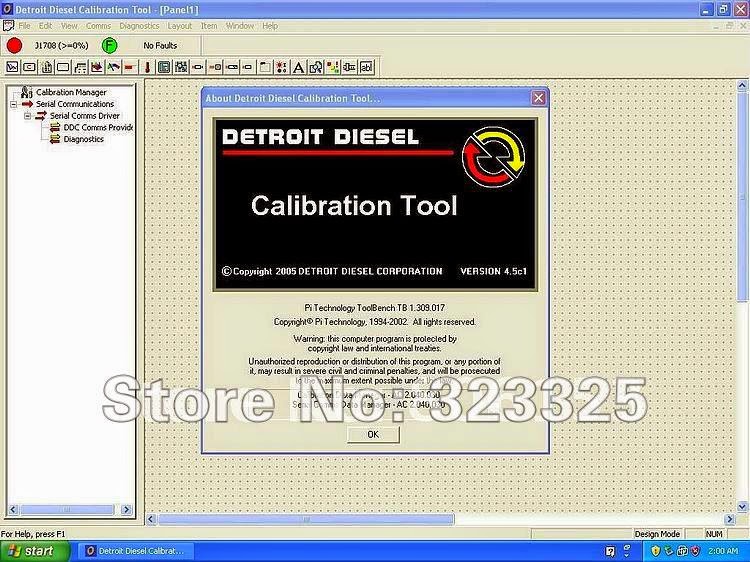This screenshot has height=562, width=750.
Task: Click design area horizontal scrollbar left arrow
Action: click(x=151, y=519)
